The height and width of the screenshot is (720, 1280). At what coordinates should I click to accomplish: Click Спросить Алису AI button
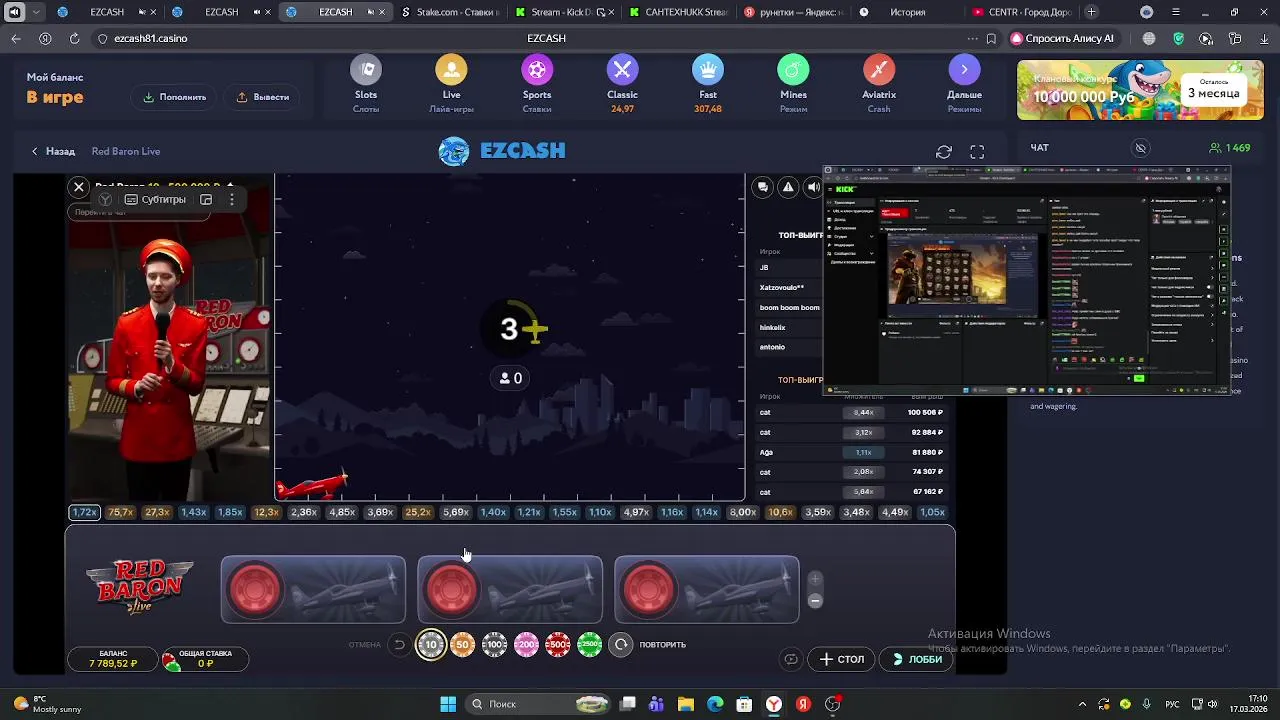point(1062,38)
